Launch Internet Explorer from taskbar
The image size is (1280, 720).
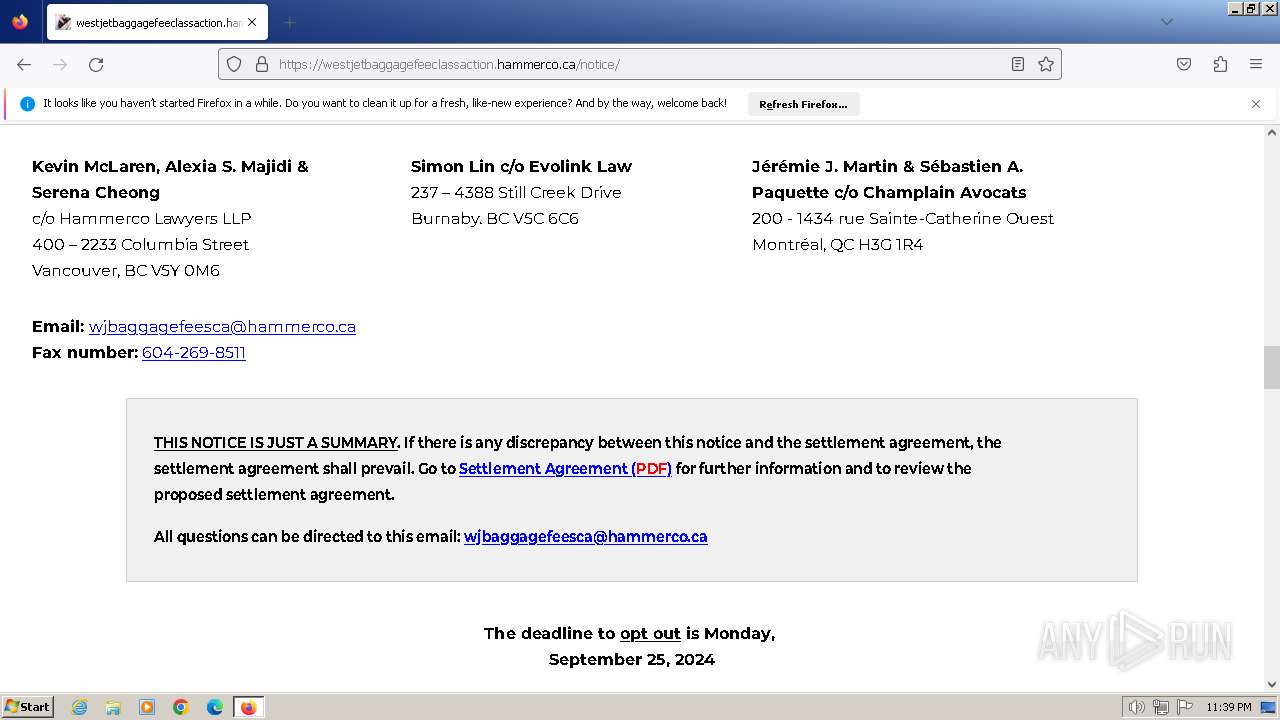[x=79, y=707]
